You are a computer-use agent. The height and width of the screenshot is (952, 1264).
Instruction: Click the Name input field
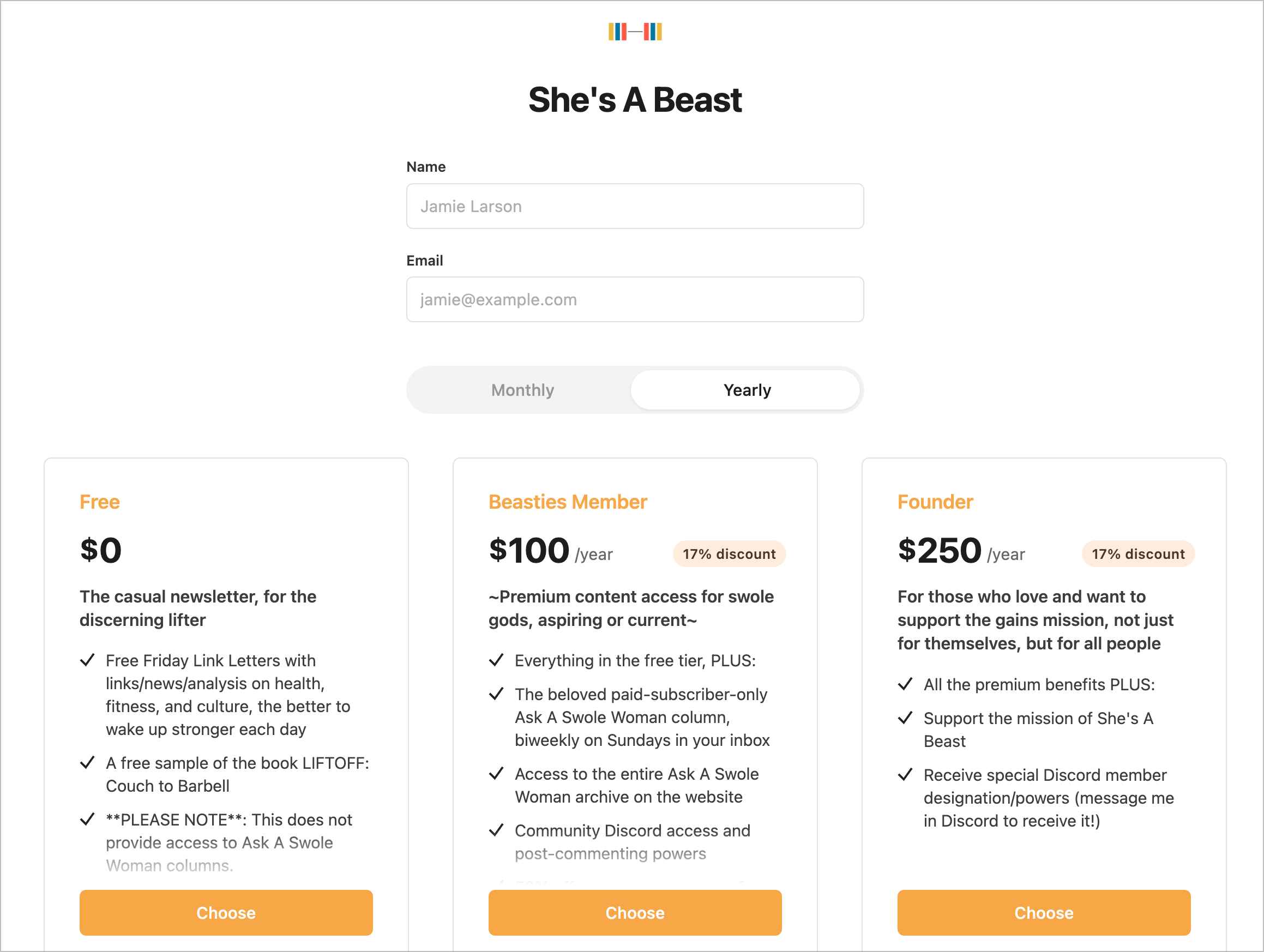pos(635,206)
